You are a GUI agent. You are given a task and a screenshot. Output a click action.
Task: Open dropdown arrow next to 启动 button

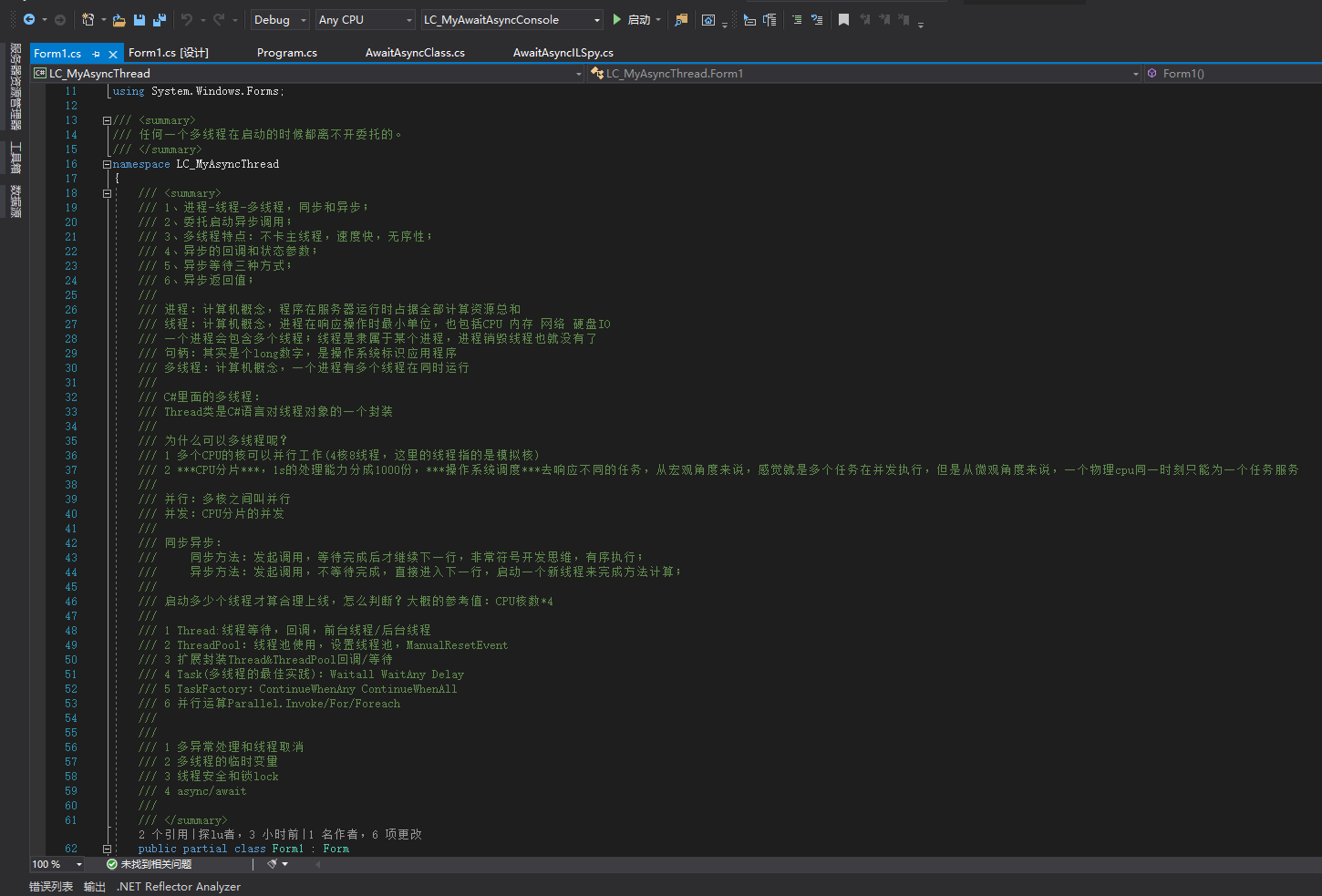tap(658, 19)
